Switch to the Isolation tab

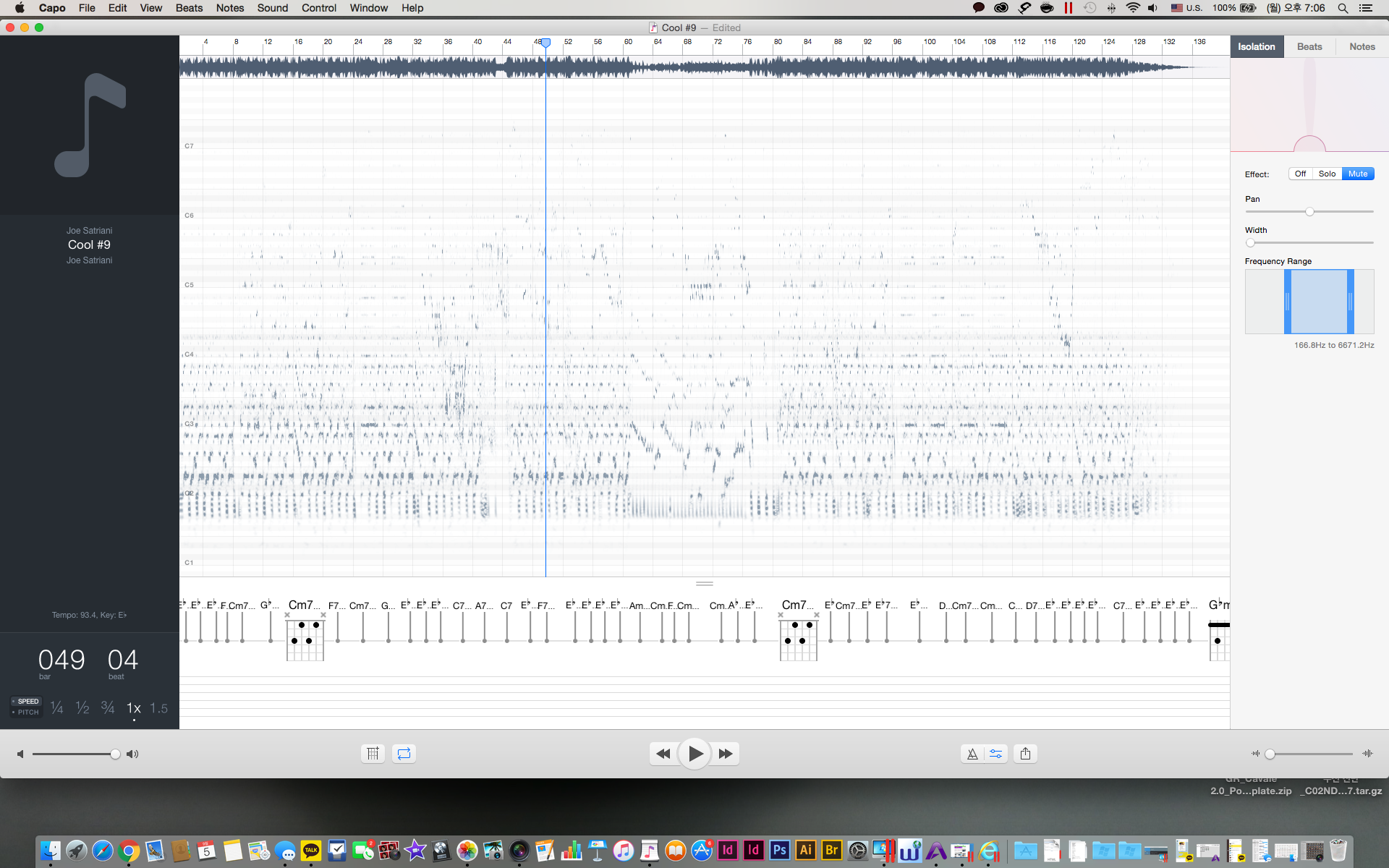coord(1257,46)
